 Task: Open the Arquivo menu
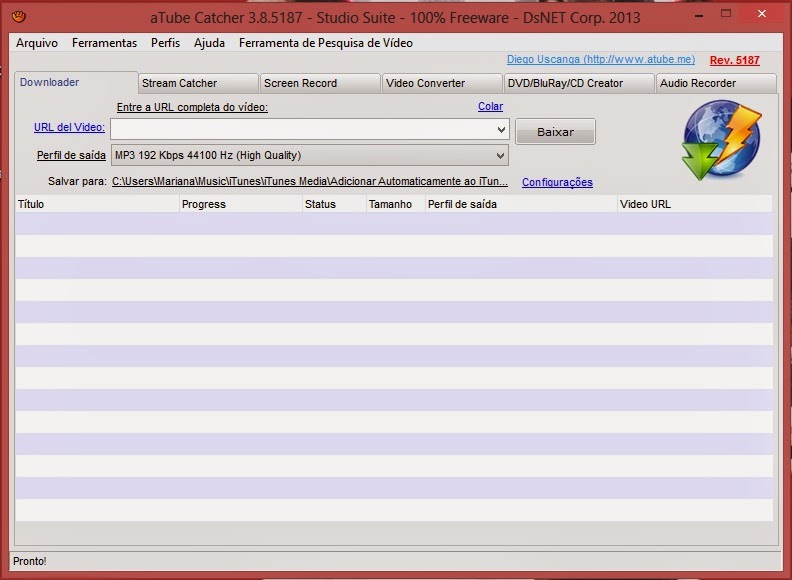[x=37, y=43]
